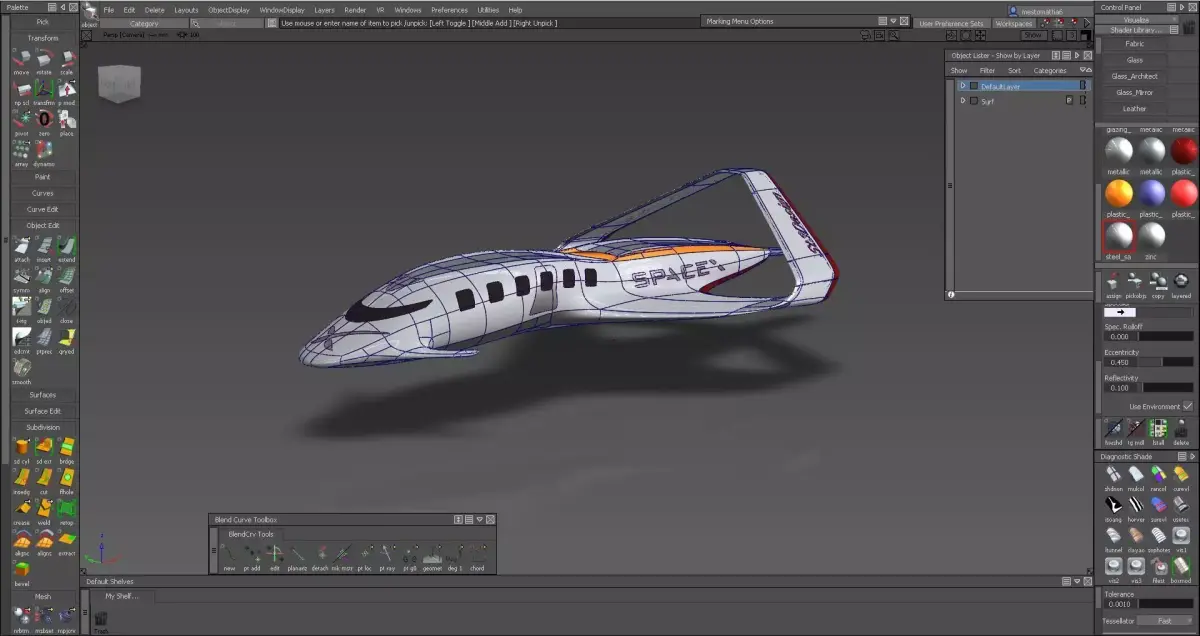Click the geomet blend curve tool
Image resolution: width=1200 pixels, height=636 pixels.
click(432, 556)
